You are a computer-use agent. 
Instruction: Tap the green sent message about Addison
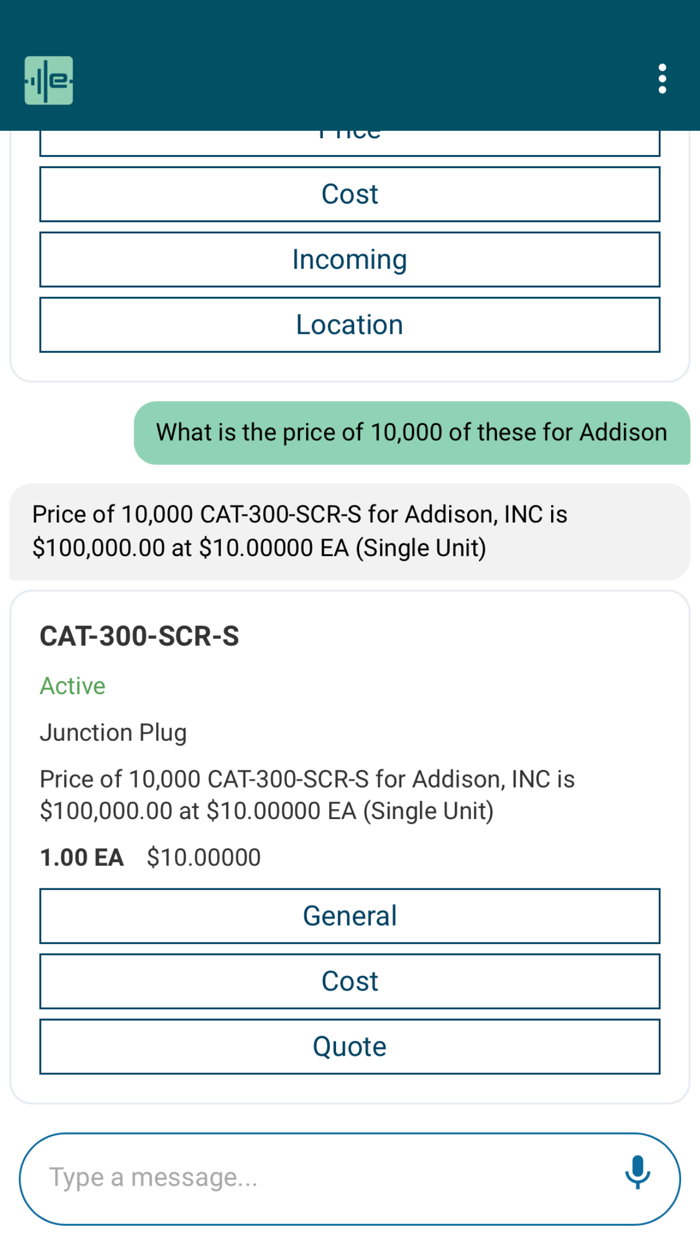(411, 432)
